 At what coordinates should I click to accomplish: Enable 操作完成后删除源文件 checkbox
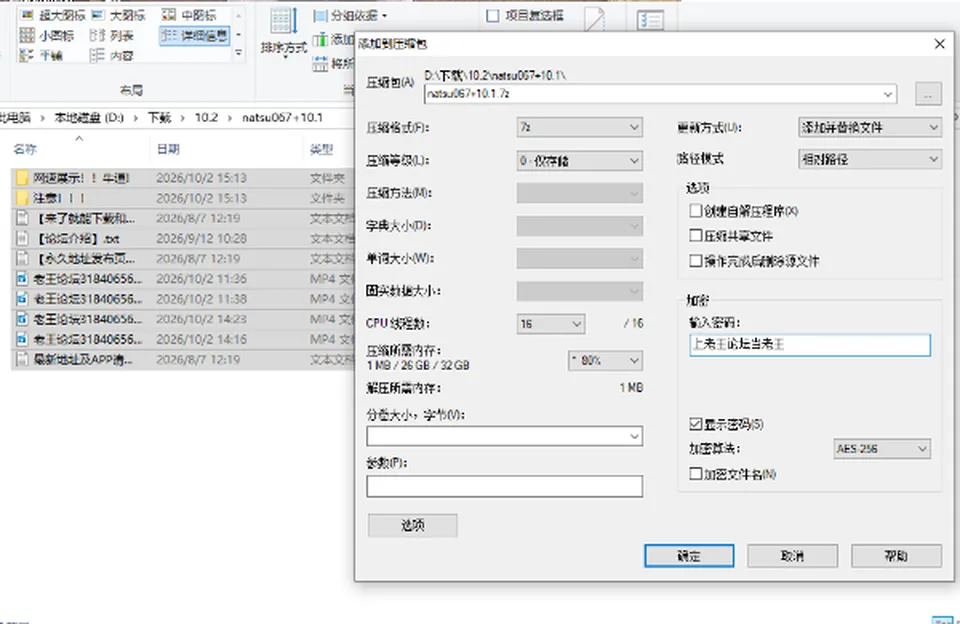696,261
